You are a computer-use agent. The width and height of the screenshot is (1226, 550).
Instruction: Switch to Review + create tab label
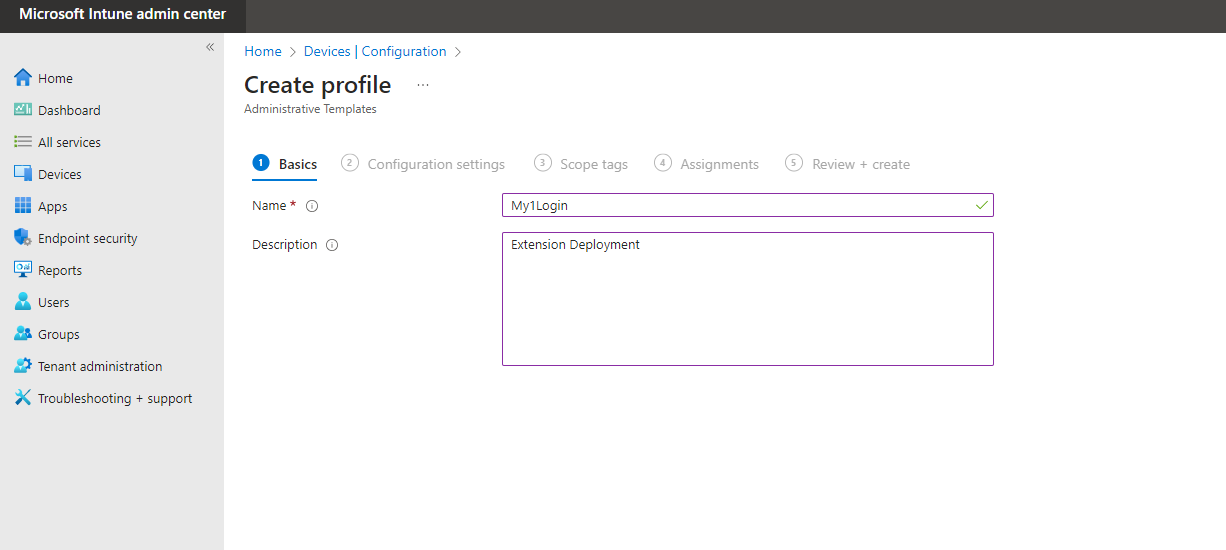[861, 164]
